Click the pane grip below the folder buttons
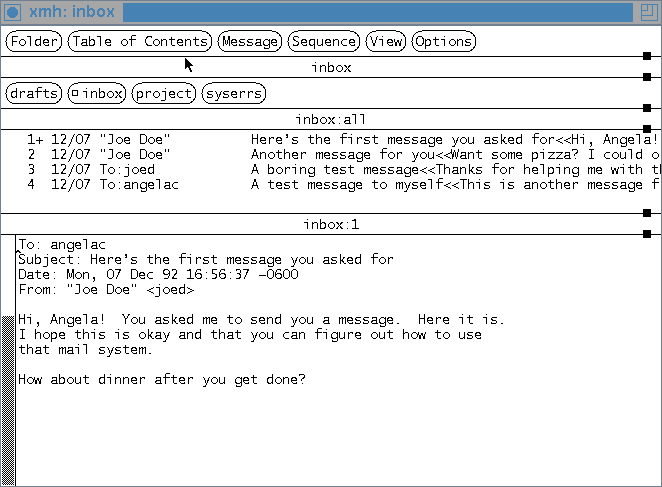Image resolution: width=662 pixels, height=487 pixels. click(647, 108)
